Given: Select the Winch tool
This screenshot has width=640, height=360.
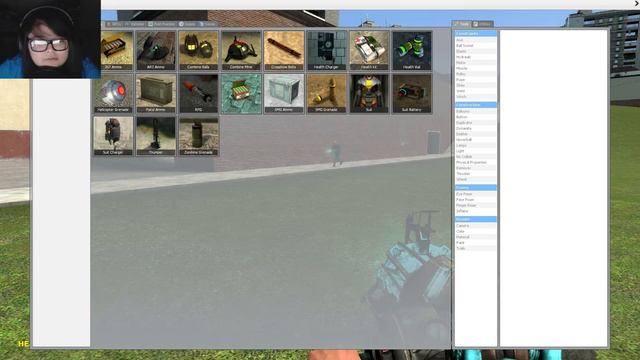Looking at the screenshot, I should click(476, 97).
